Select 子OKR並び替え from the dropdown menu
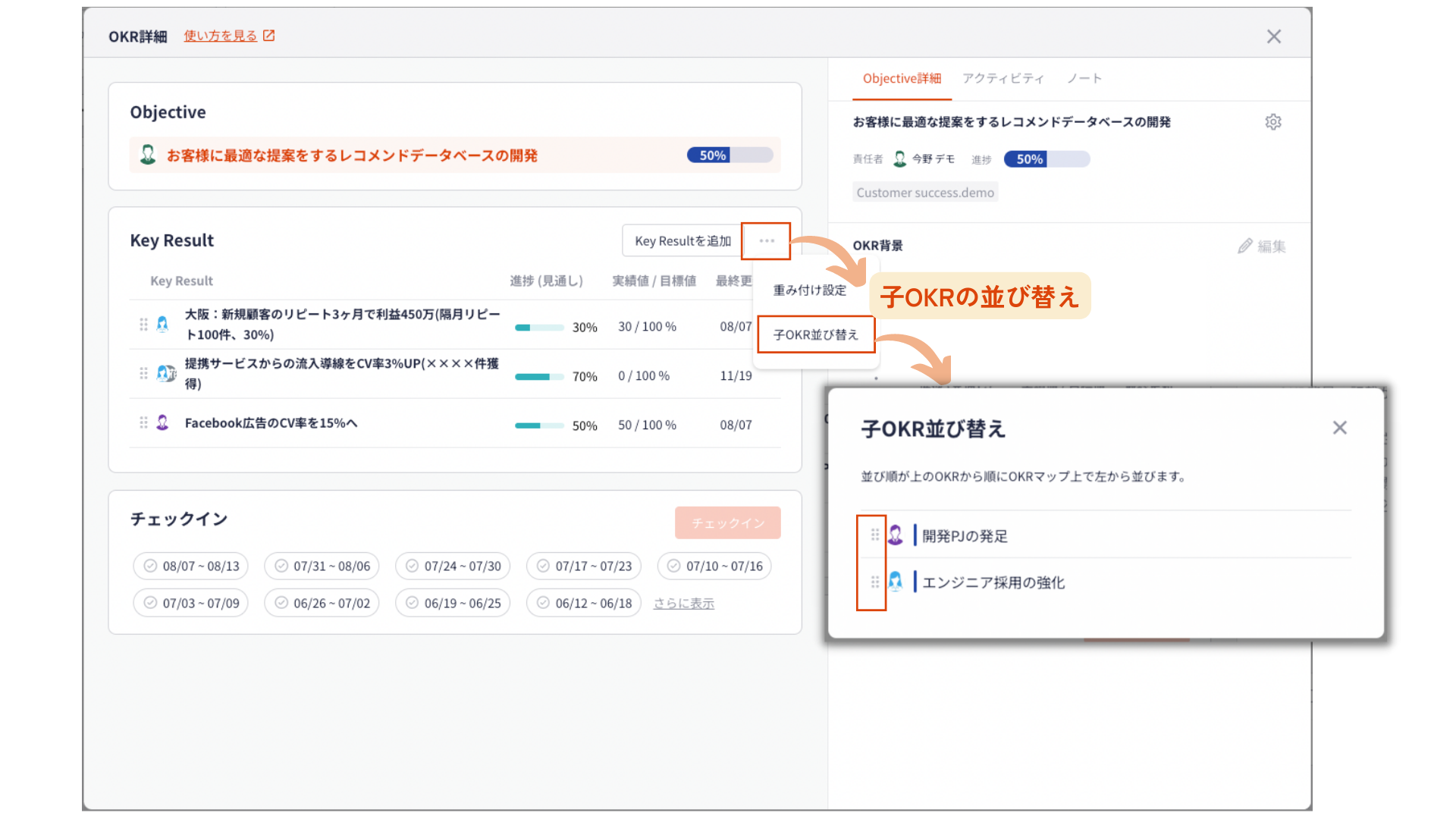This screenshot has width=1456, height=819. (x=816, y=334)
